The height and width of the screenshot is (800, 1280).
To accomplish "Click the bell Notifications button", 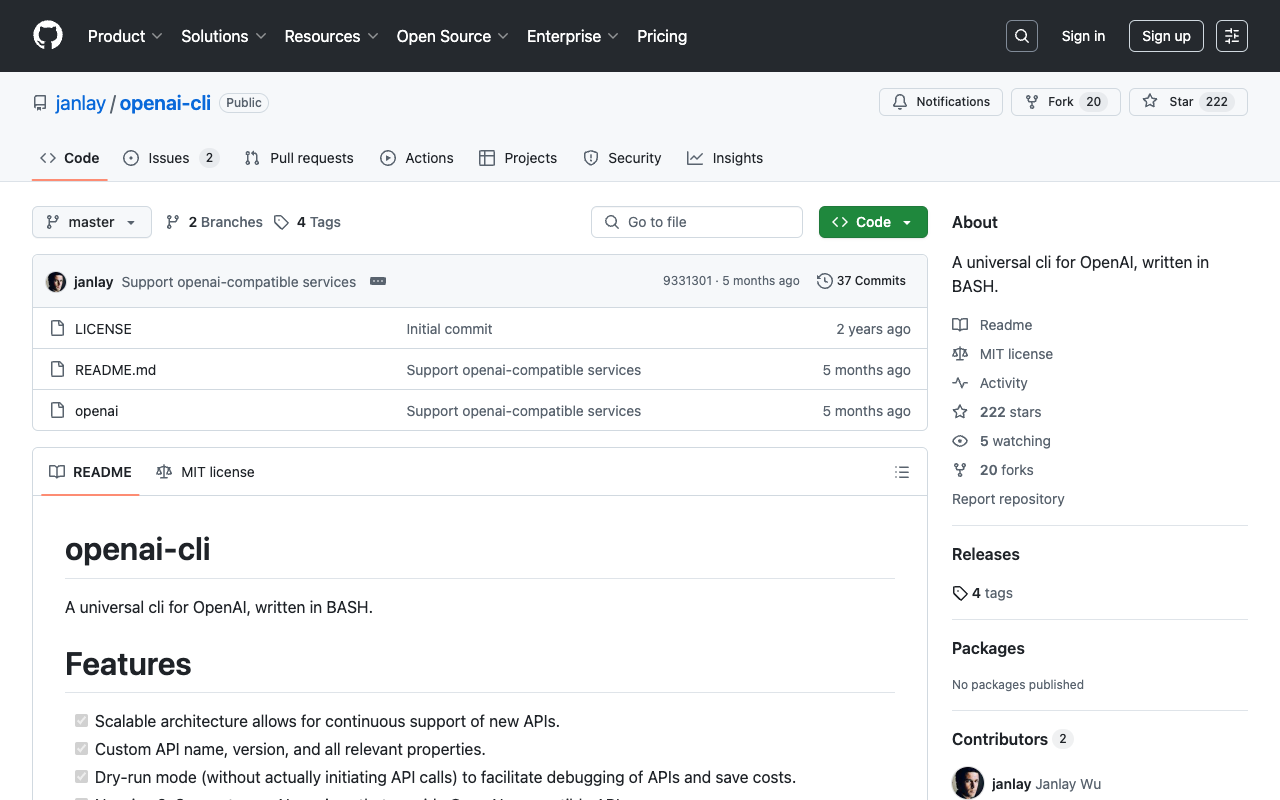I will 941,102.
